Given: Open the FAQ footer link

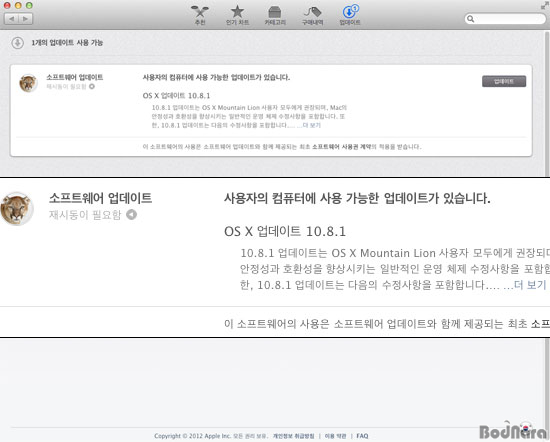Looking at the screenshot, I should point(362,436).
